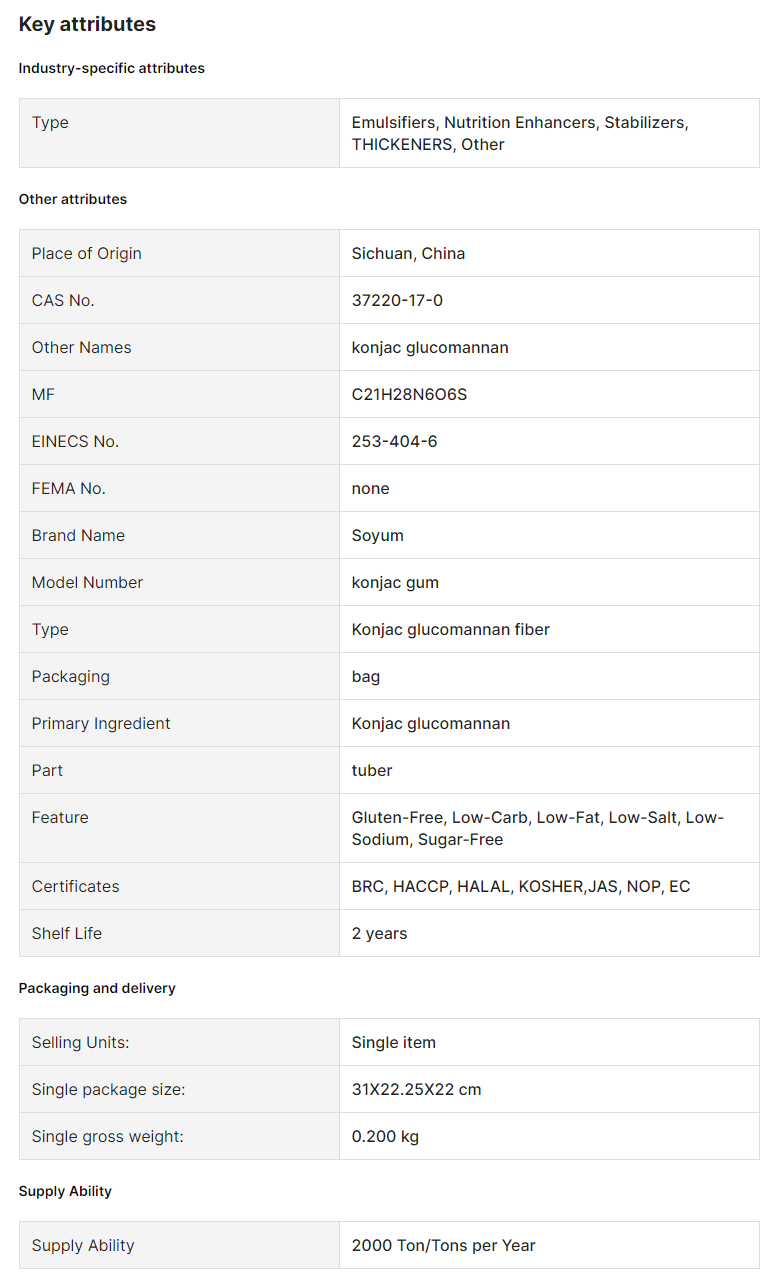Click the 2 years Shelf Life value

click(x=380, y=933)
